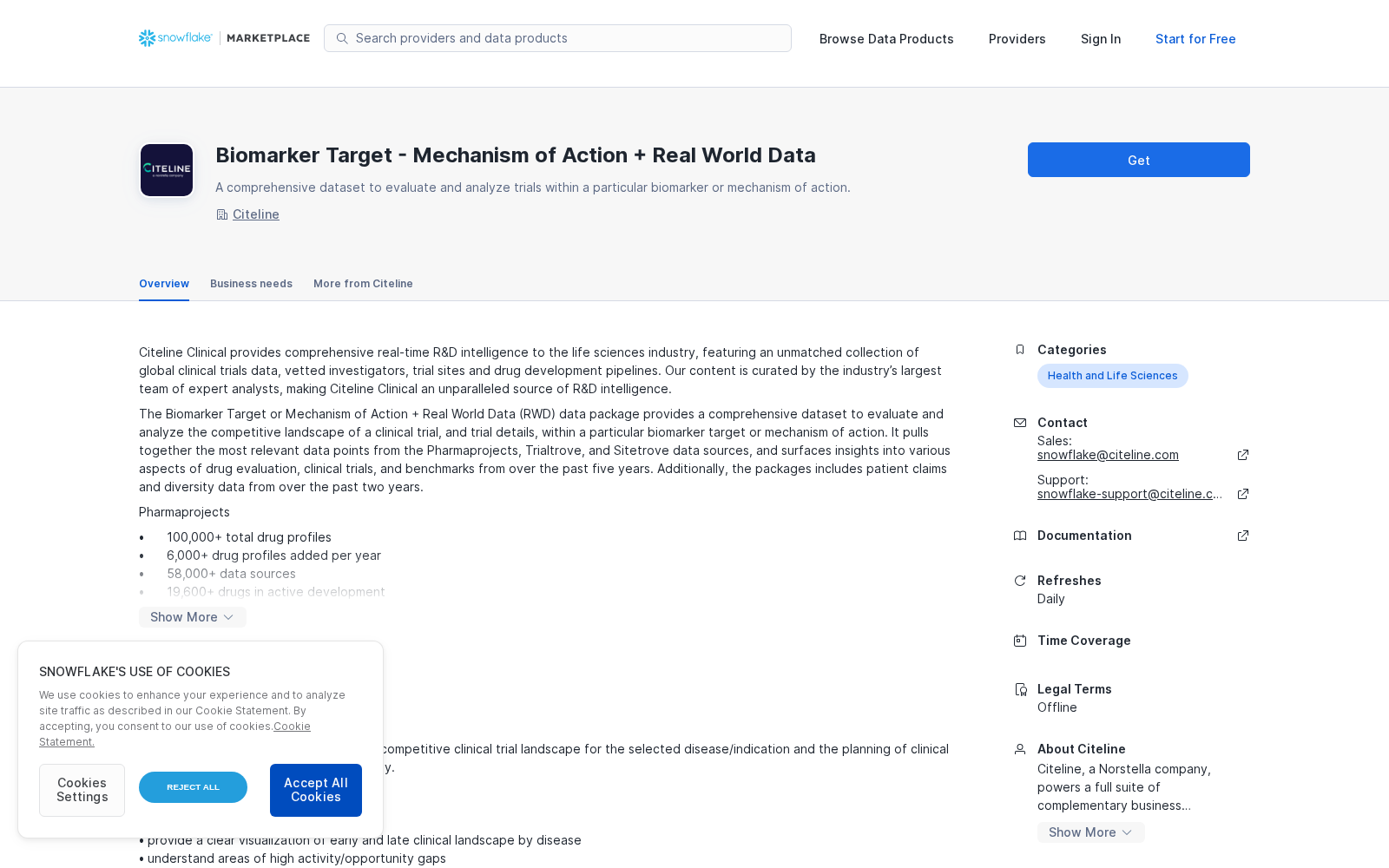The image size is (1389, 868).
Task: Click the Legal Terms document icon
Action: (1020, 689)
